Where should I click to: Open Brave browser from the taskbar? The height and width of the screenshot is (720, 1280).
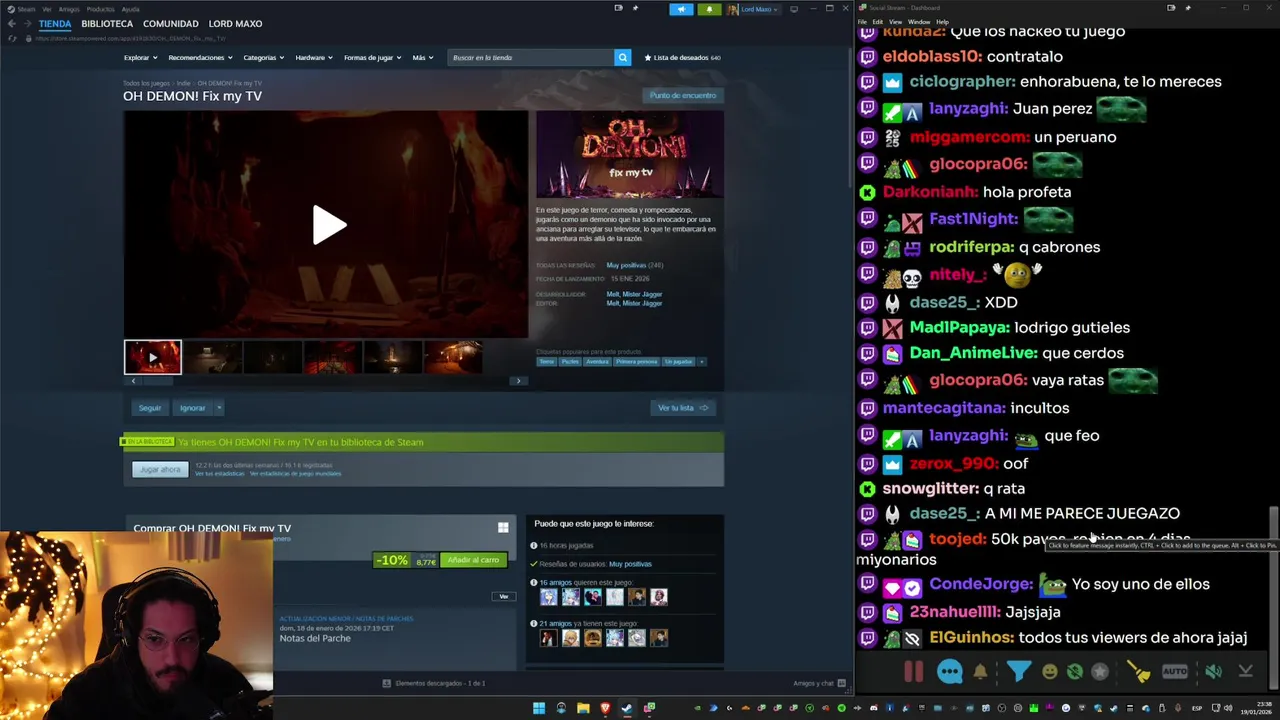point(605,708)
